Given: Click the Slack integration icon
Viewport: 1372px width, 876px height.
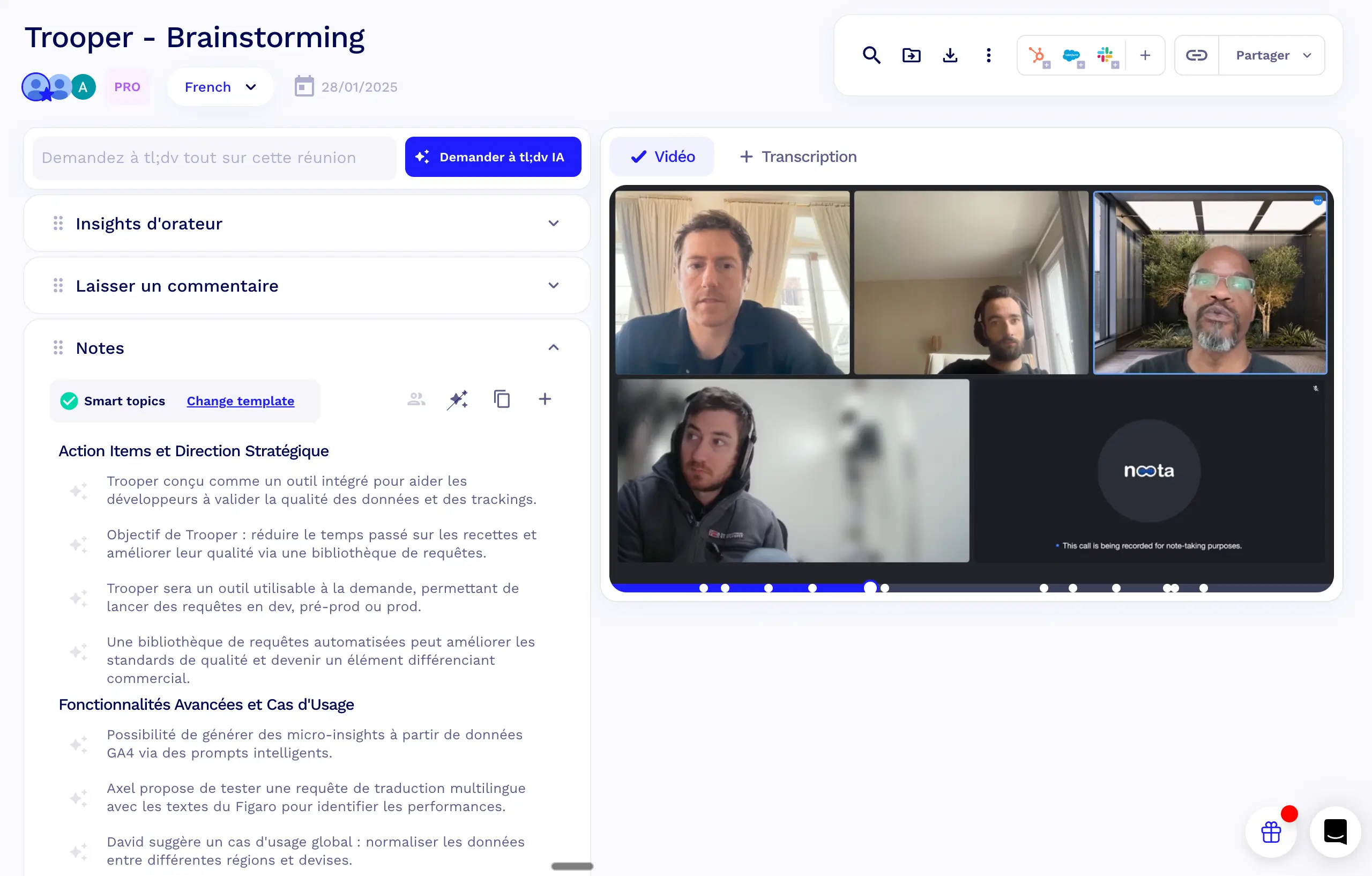Looking at the screenshot, I should pyautogui.click(x=1105, y=55).
